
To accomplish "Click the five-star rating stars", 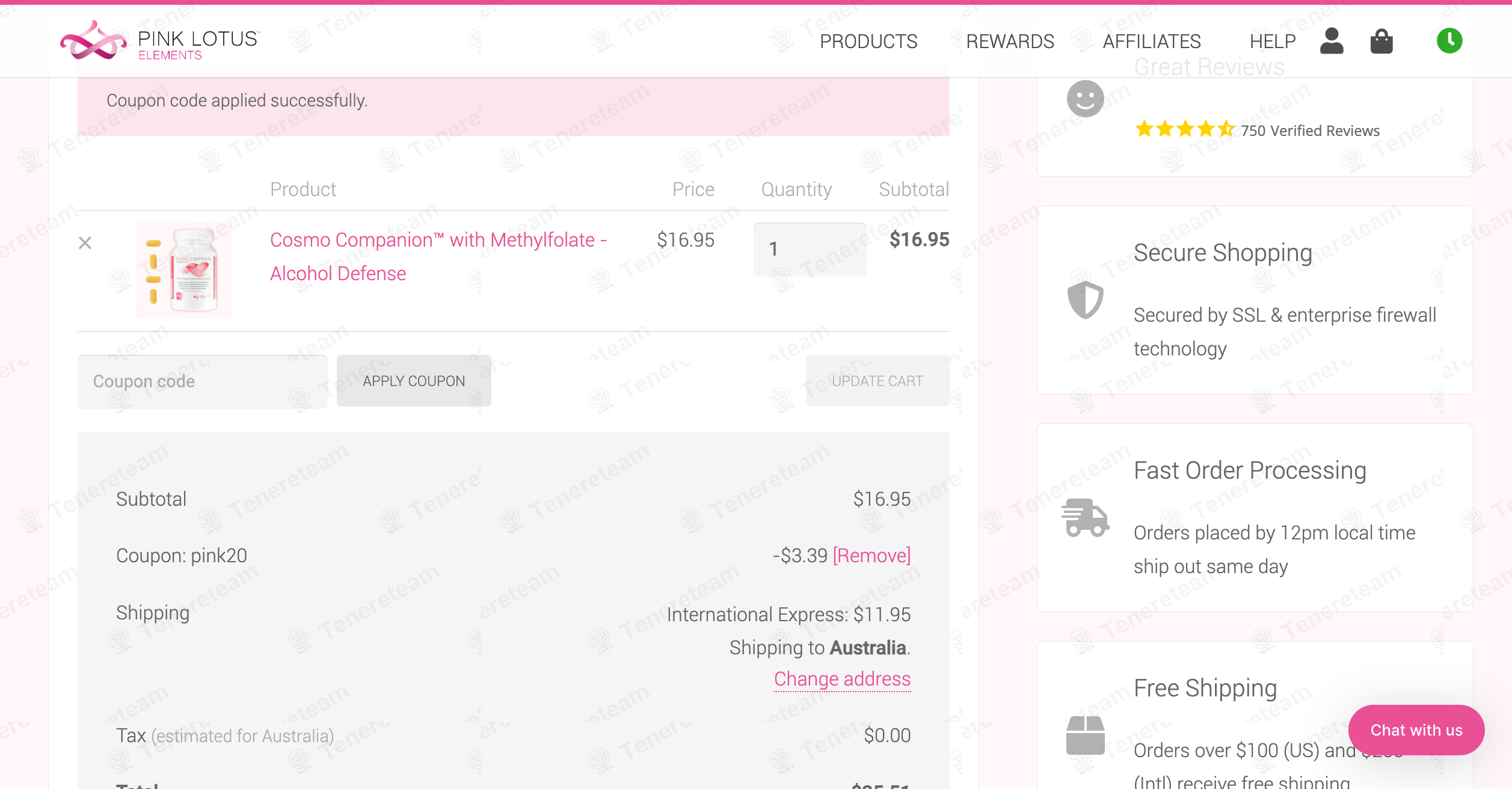I will tap(1184, 129).
